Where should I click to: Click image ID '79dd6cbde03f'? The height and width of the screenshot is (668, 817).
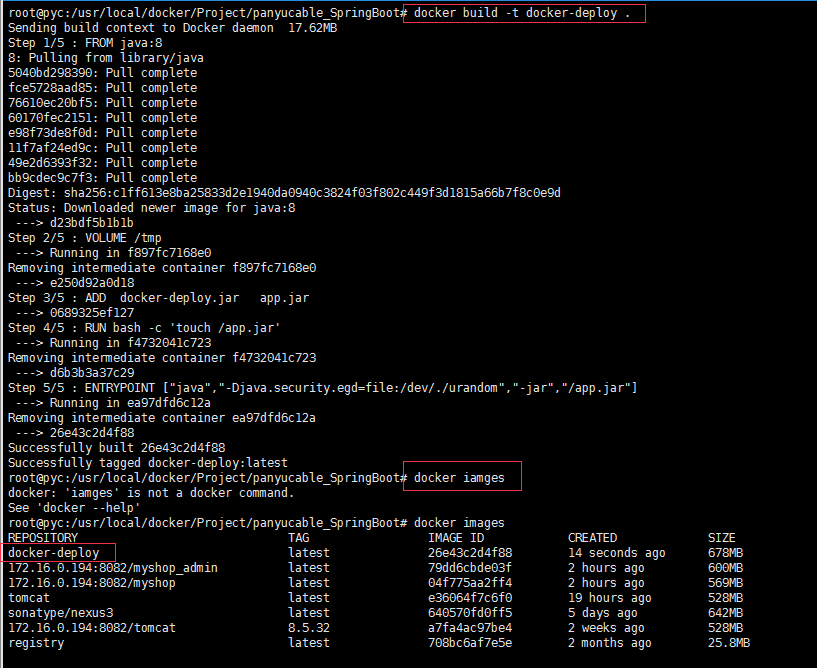(470, 568)
